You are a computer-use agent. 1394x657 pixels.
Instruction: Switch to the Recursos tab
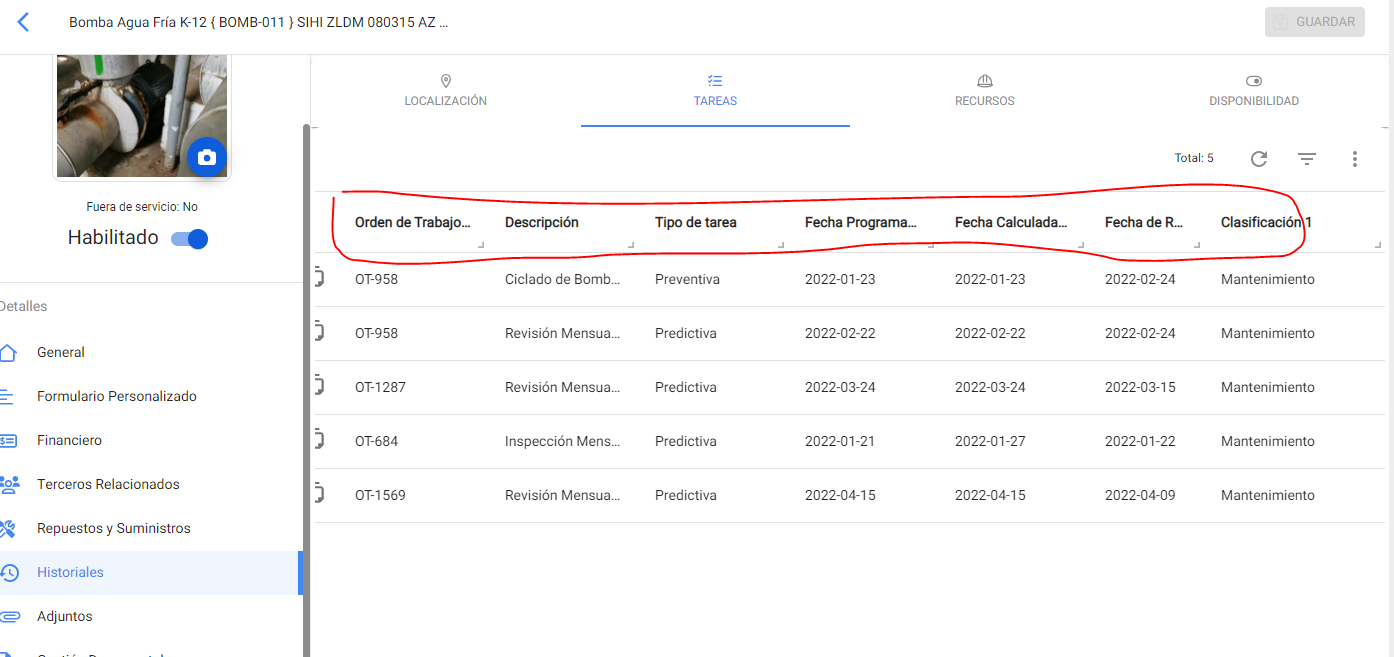[x=984, y=90]
